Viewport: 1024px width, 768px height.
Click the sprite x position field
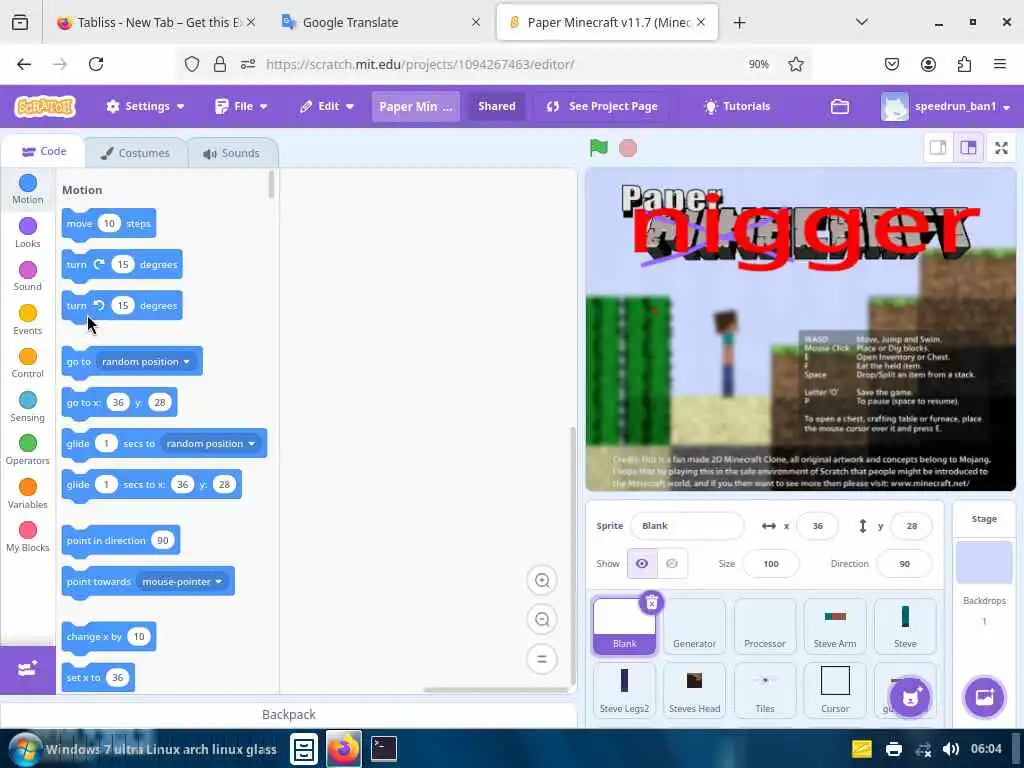tap(818, 526)
